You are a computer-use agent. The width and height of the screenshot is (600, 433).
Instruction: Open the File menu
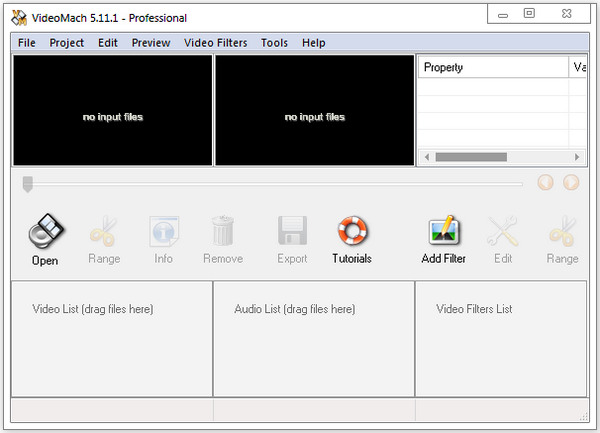(26, 43)
